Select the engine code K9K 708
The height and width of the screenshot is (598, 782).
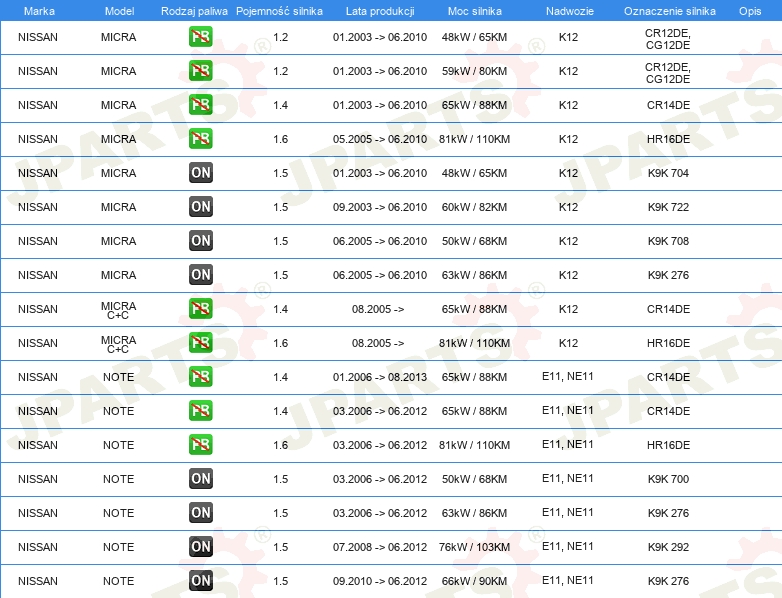(x=668, y=241)
